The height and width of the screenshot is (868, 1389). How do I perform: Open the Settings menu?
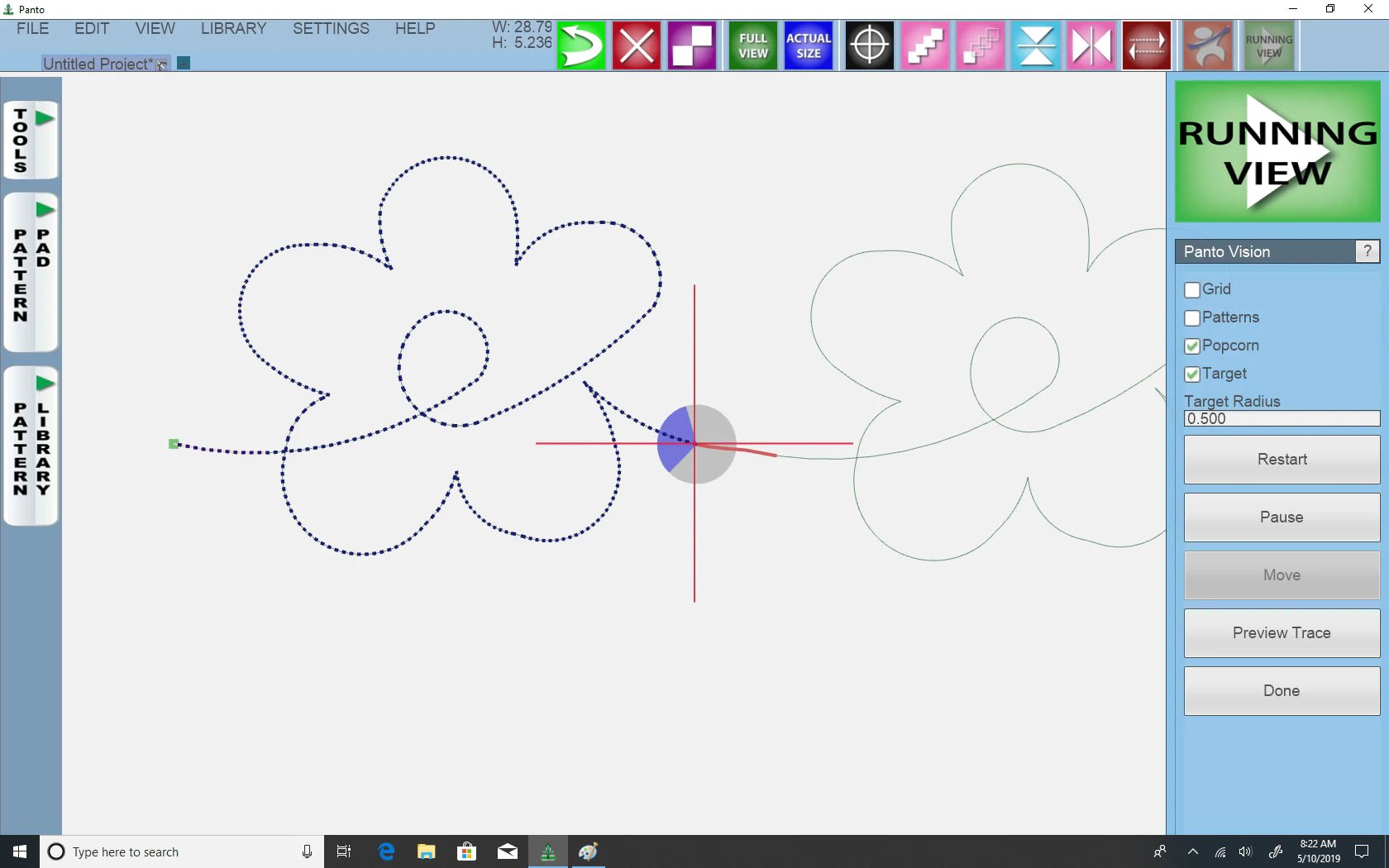pos(331,28)
